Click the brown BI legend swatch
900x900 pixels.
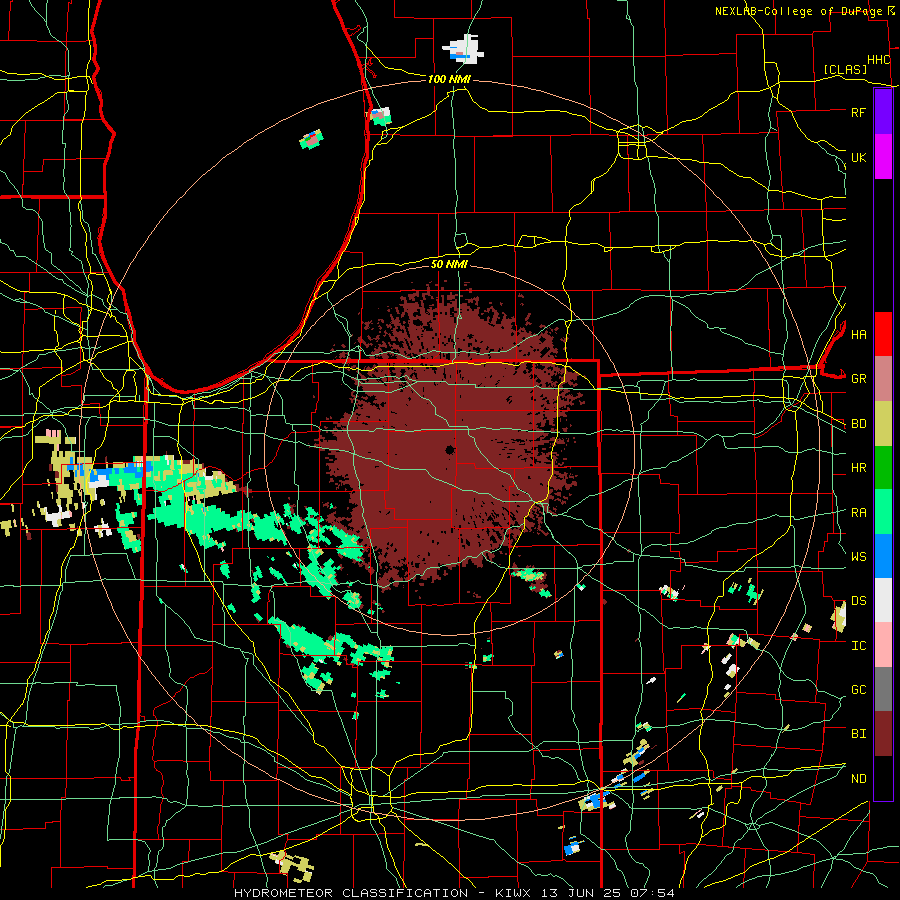coord(883,734)
